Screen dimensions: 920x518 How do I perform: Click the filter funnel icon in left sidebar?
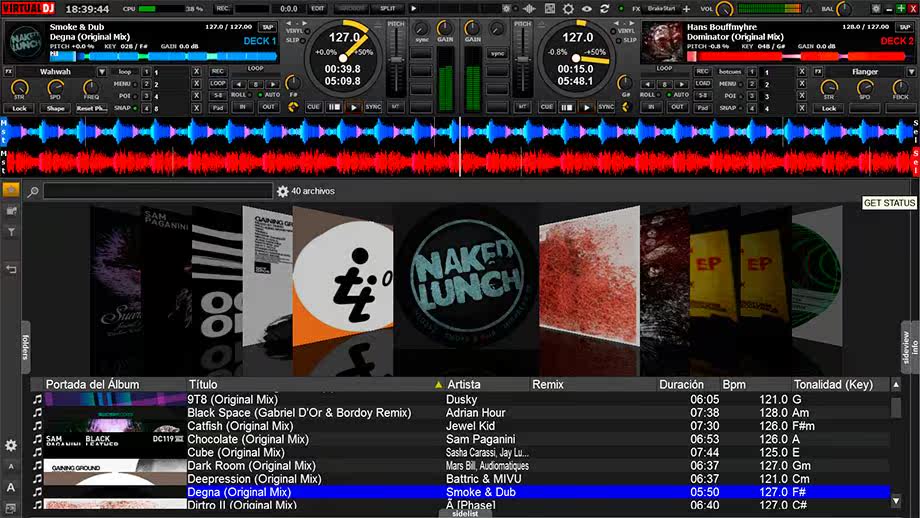coord(11,232)
